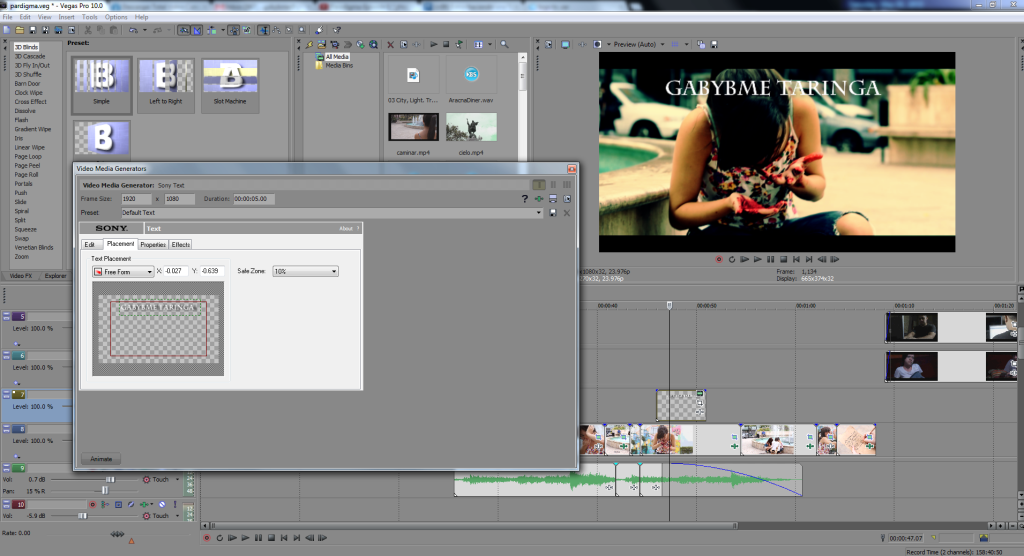
Task: Open the Insert menu
Action: (66, 17)
